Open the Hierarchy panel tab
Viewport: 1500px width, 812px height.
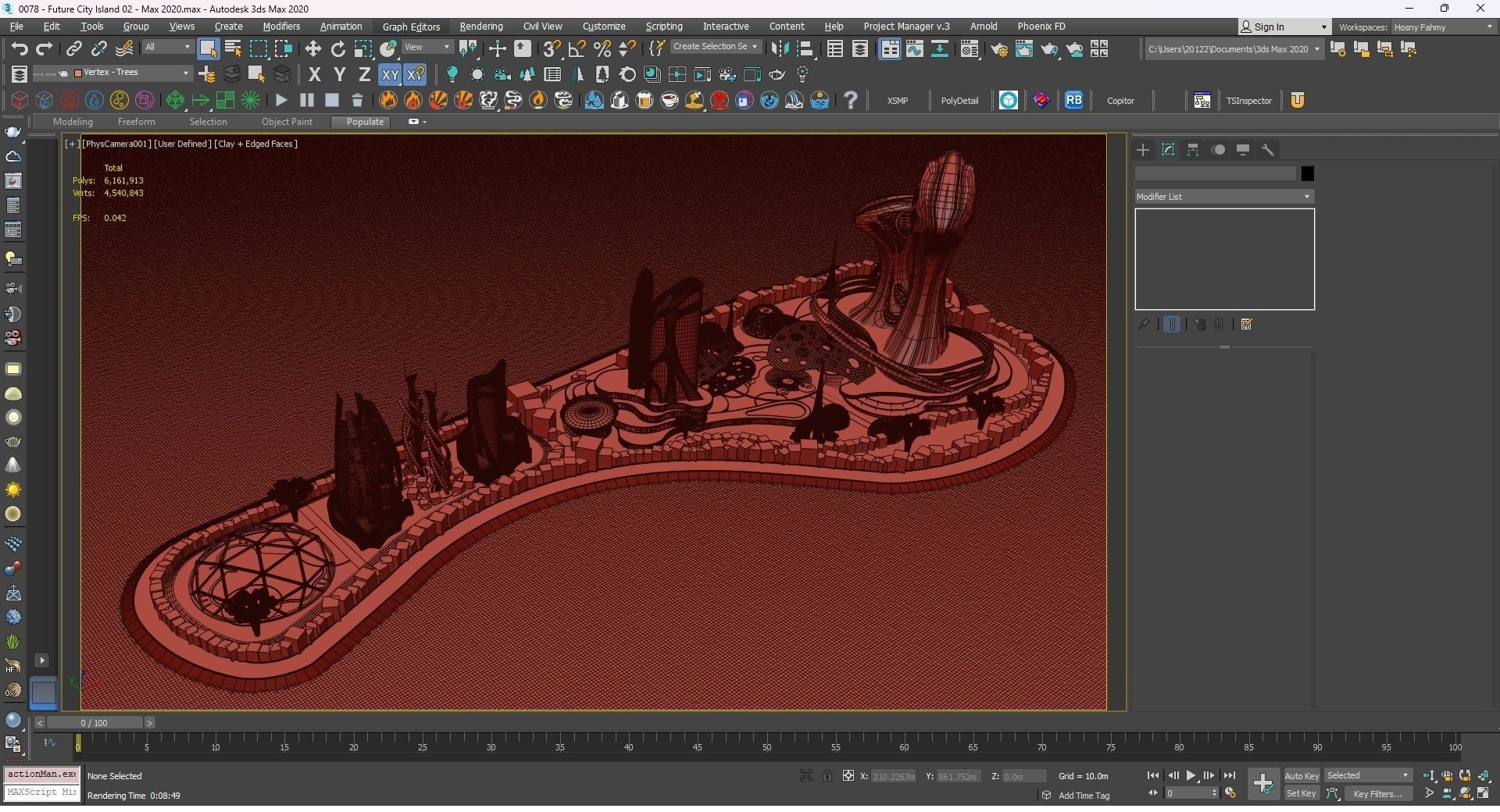click(1193, 150)
